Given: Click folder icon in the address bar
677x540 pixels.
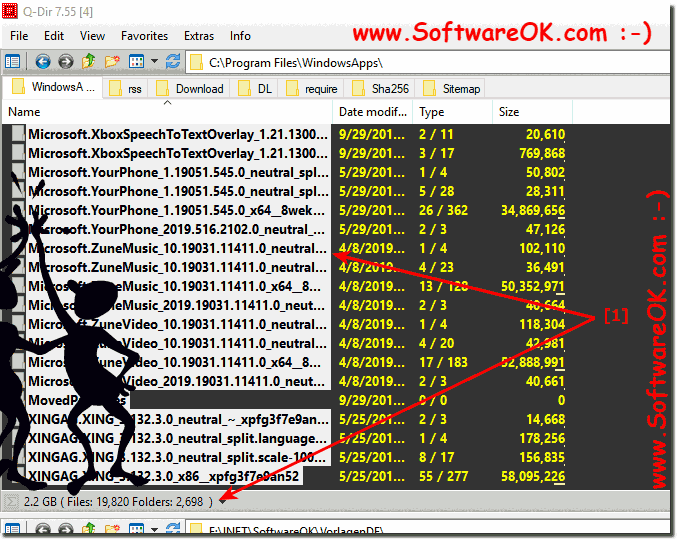Looking at the screenshot, I should [x=196, y=62].
